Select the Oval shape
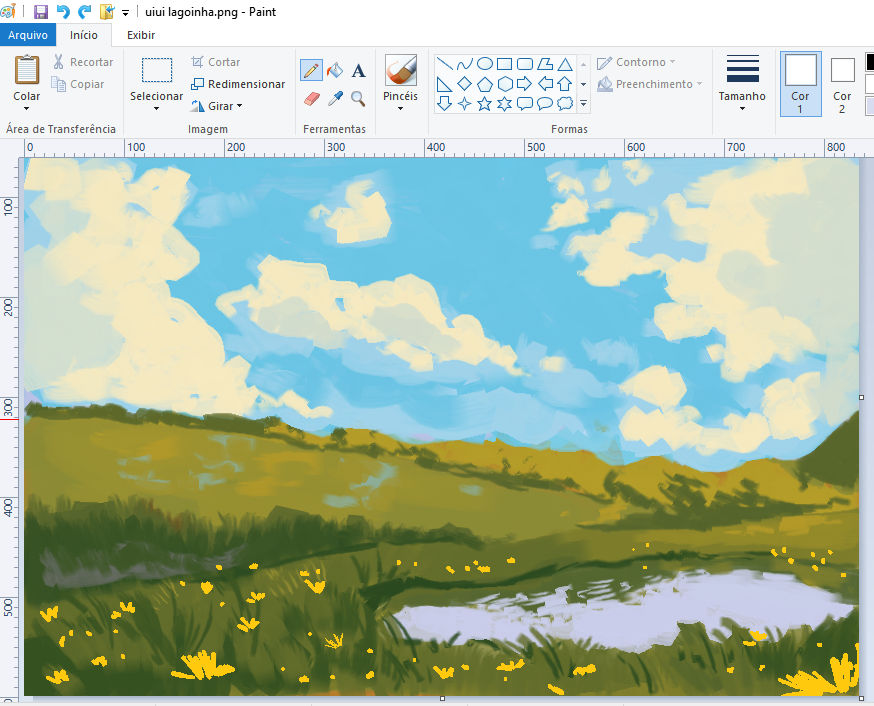The width and height of the screenshot is (874, 706). coord(486,64)
